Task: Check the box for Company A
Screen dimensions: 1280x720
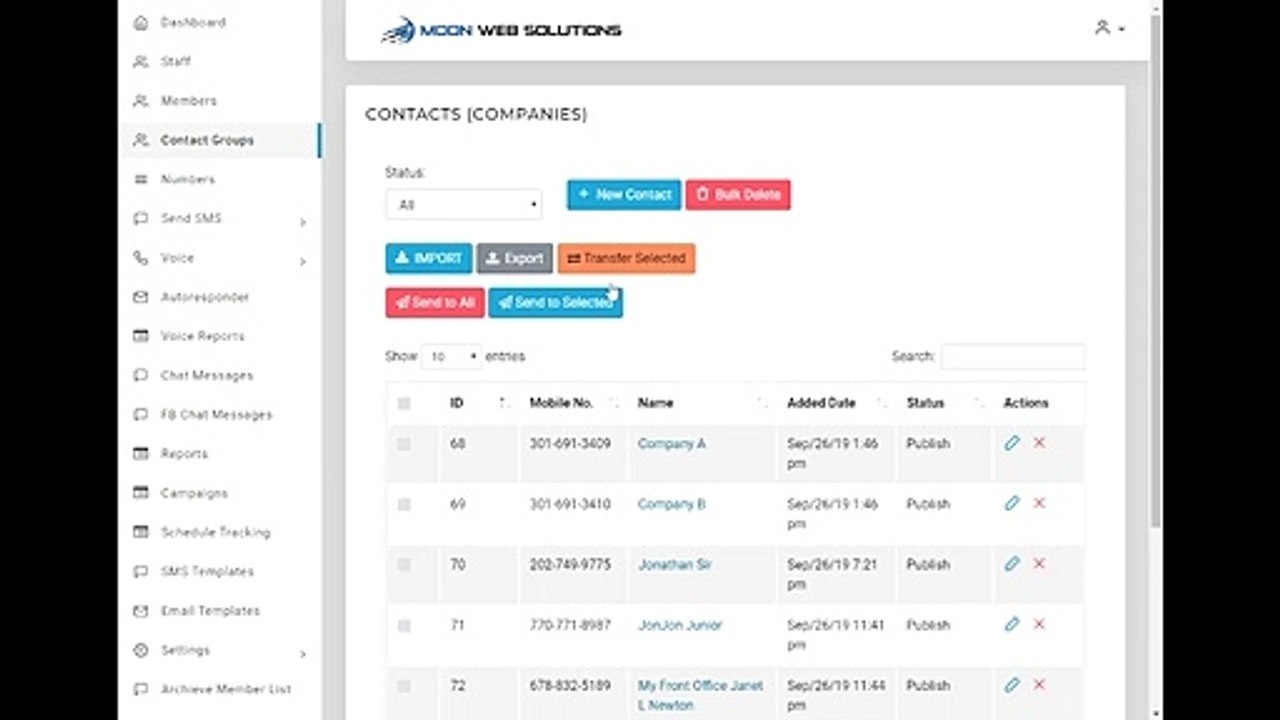Action: 404,444
